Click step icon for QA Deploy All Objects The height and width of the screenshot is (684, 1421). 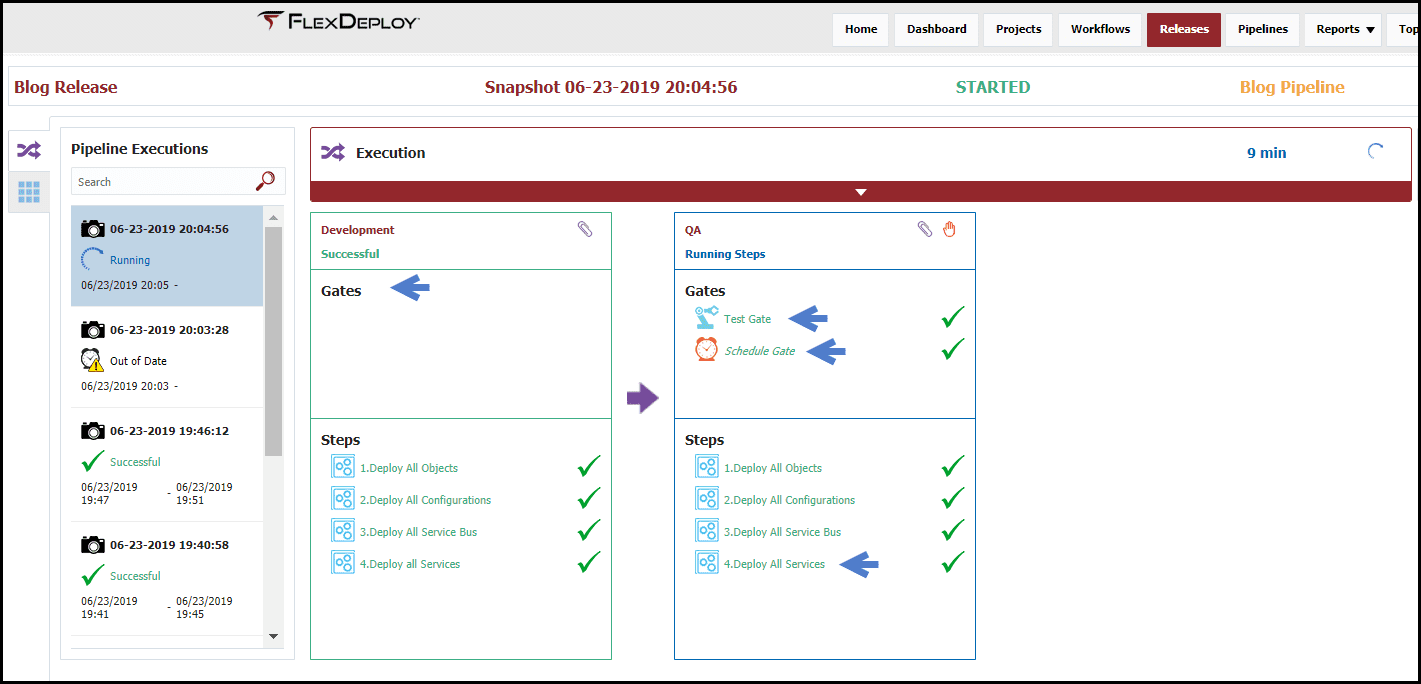coord(707,467)
